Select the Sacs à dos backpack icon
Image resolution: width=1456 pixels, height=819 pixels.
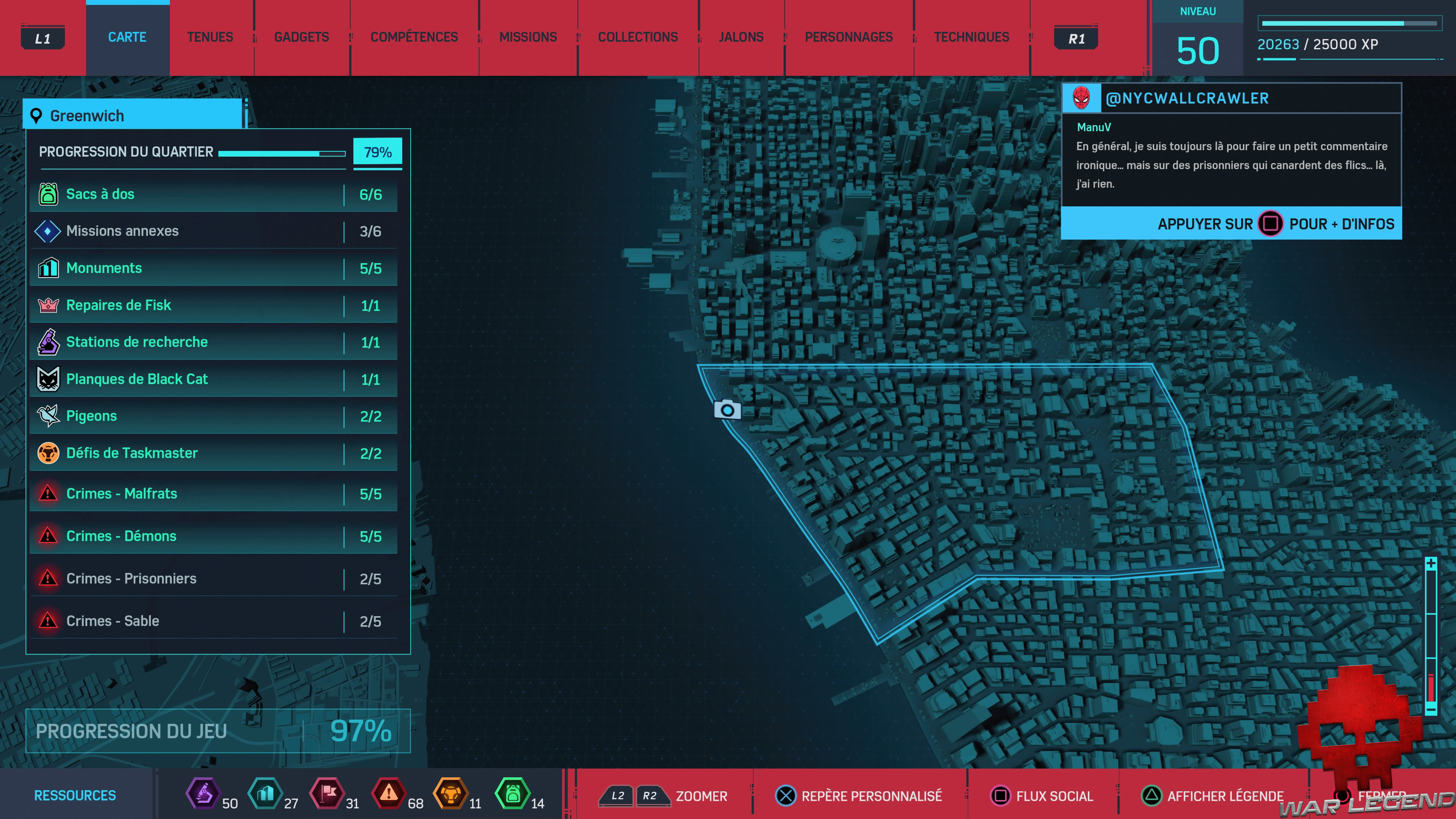click(x=48, y=194)
